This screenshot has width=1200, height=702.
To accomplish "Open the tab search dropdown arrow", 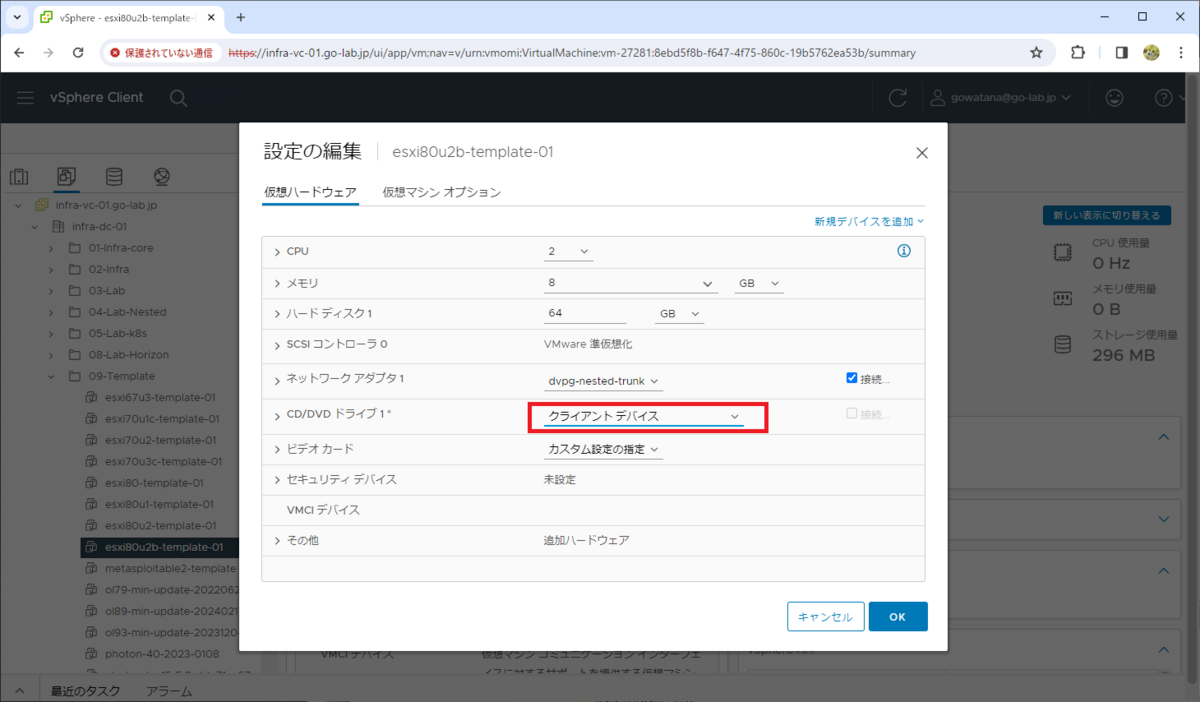I will (x=17, y=17).
